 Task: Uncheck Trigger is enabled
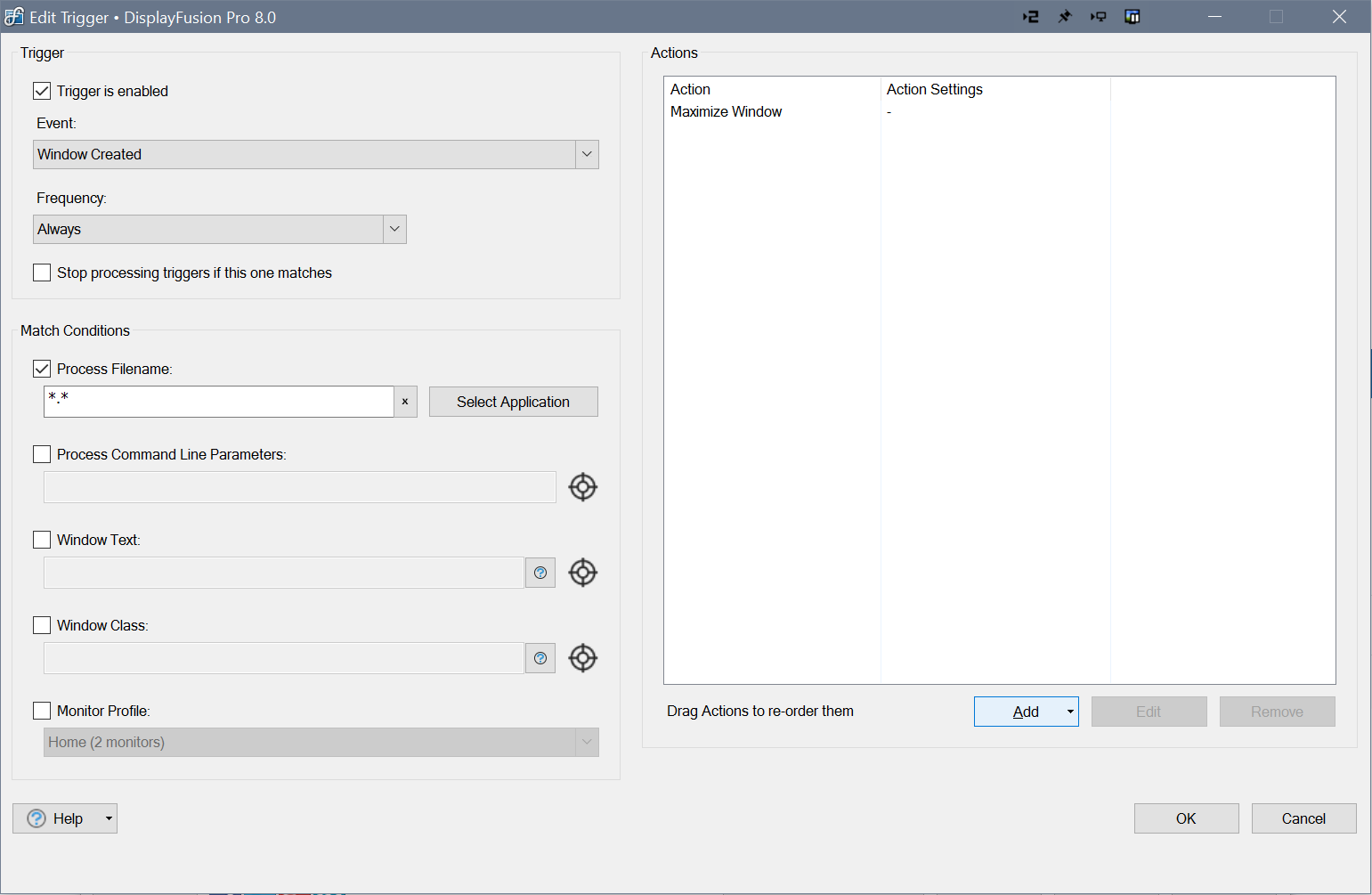coord(42,91)
